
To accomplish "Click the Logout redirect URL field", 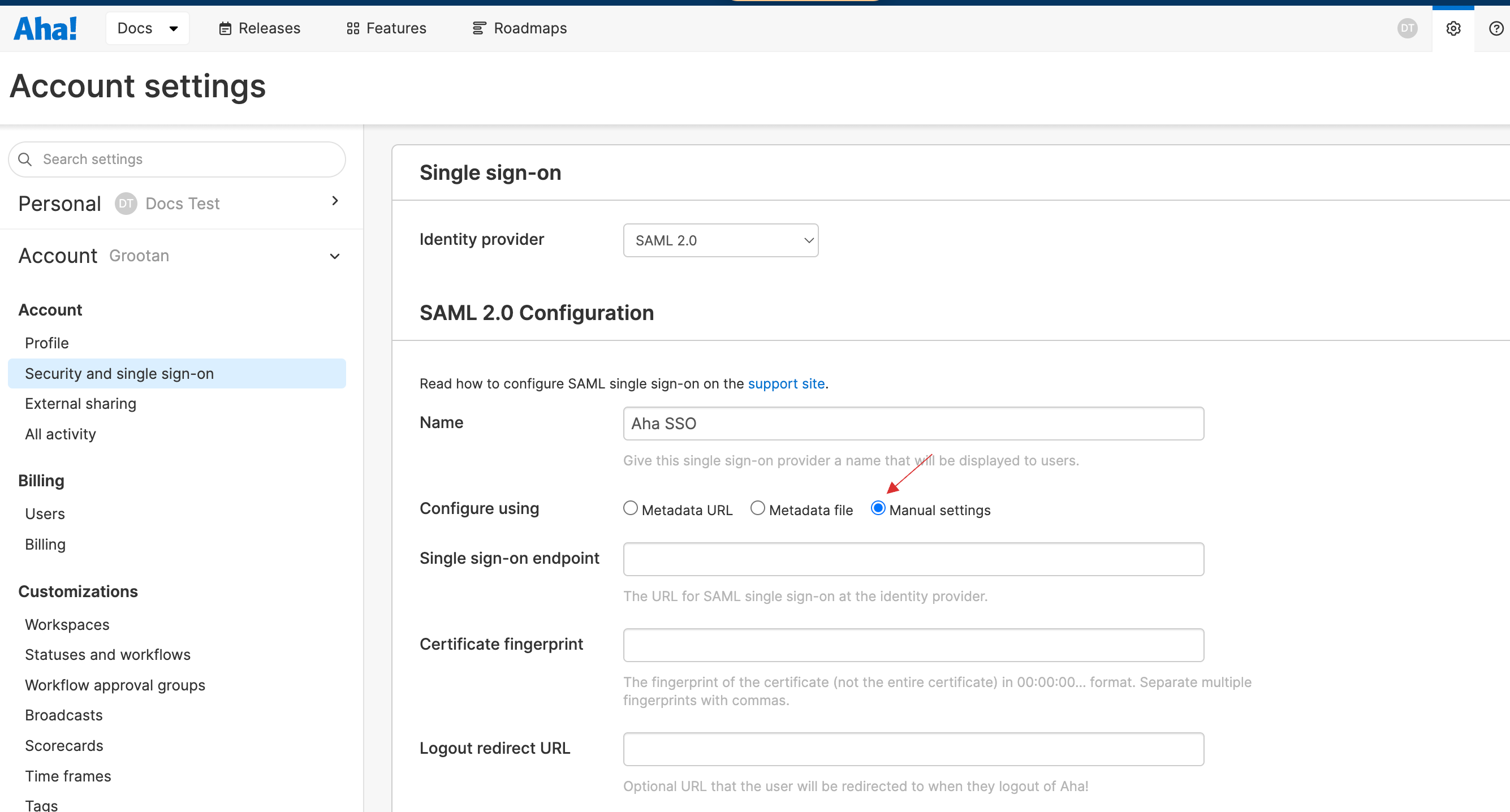I will pos(913,749).
